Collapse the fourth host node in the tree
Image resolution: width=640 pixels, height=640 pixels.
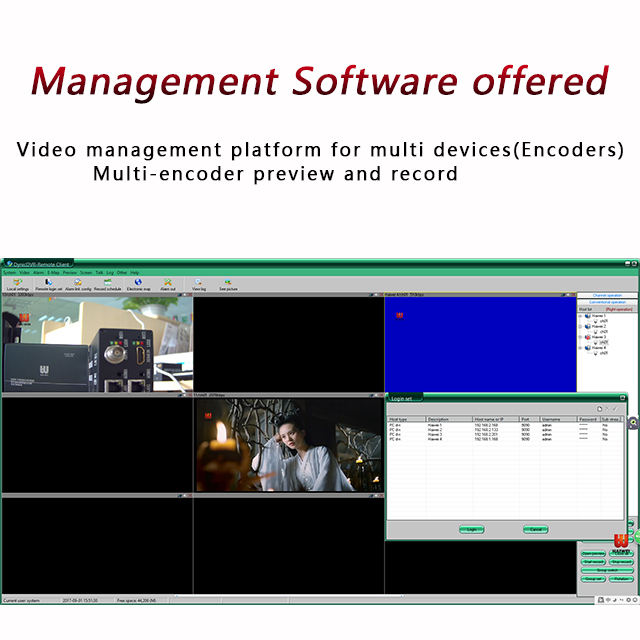581,348
